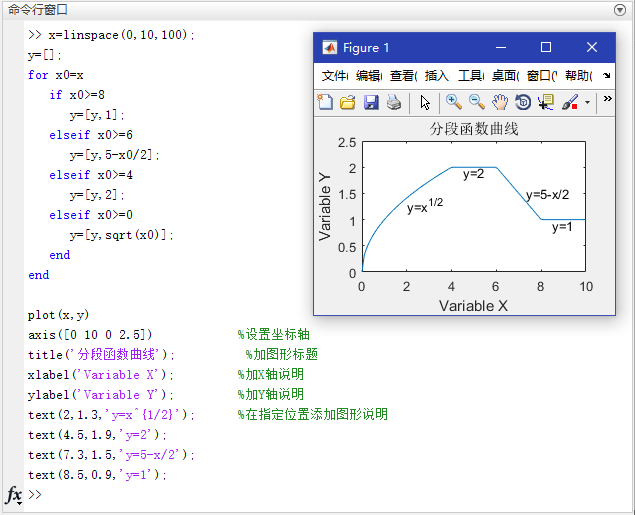Open the 查看 menu in Figure 1
This screenshot has width=635, height=515.
coord(403,75)
